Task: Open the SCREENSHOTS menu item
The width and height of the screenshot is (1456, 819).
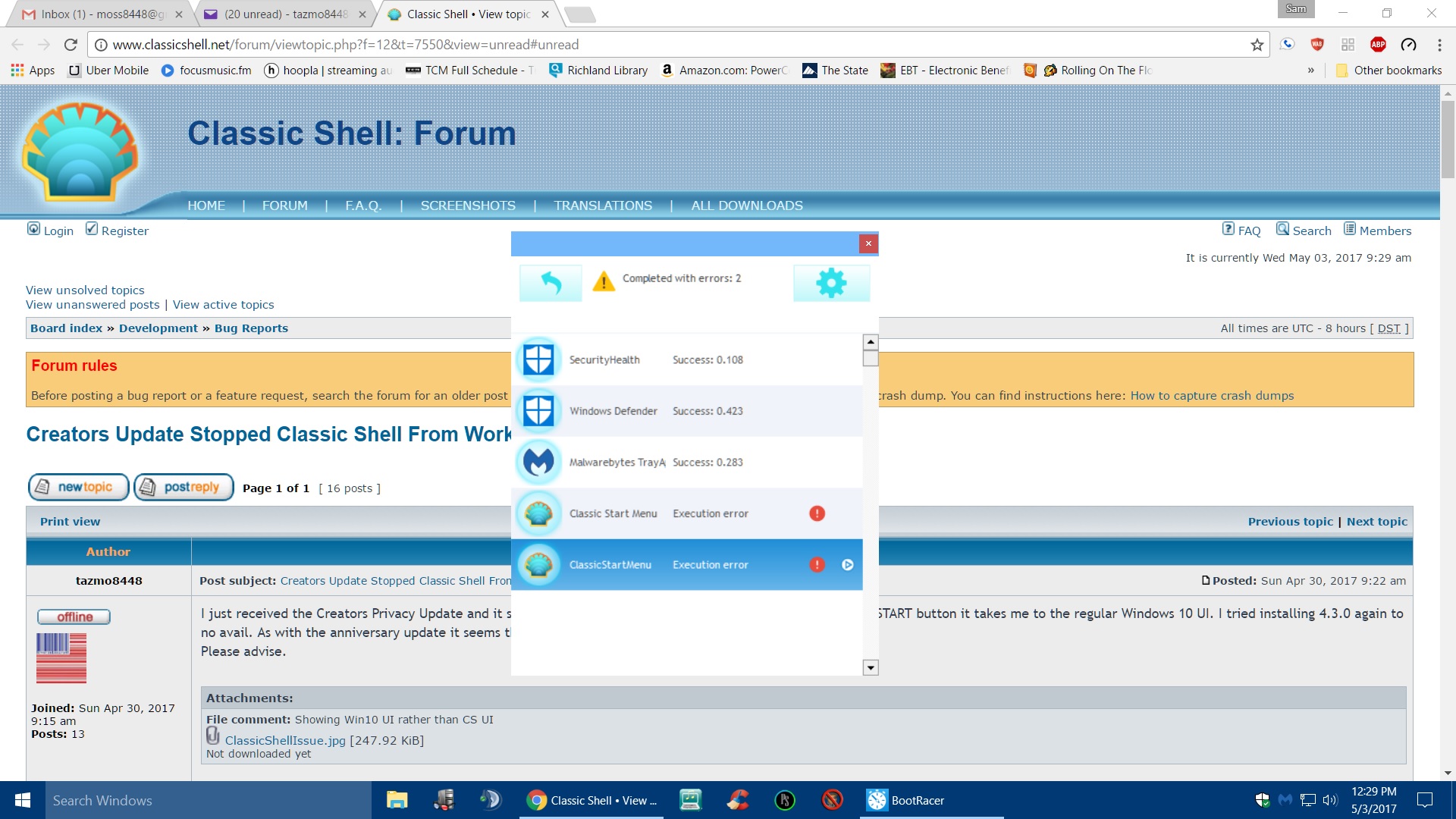Action: point(468,206)
